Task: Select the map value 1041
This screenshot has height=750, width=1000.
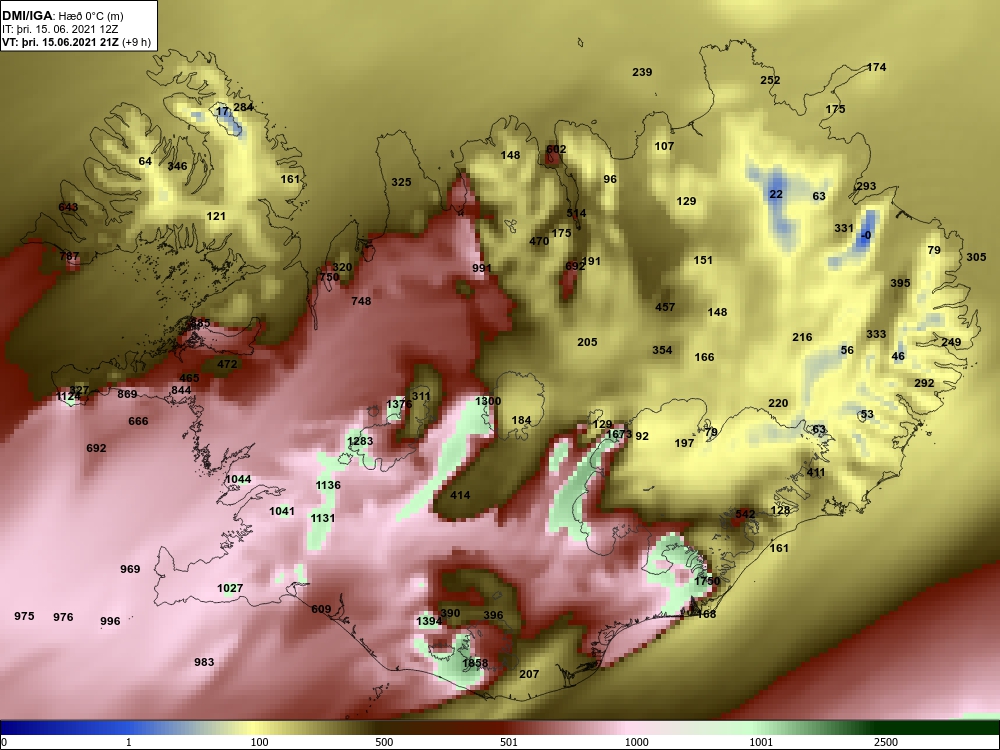Action: 282,511
